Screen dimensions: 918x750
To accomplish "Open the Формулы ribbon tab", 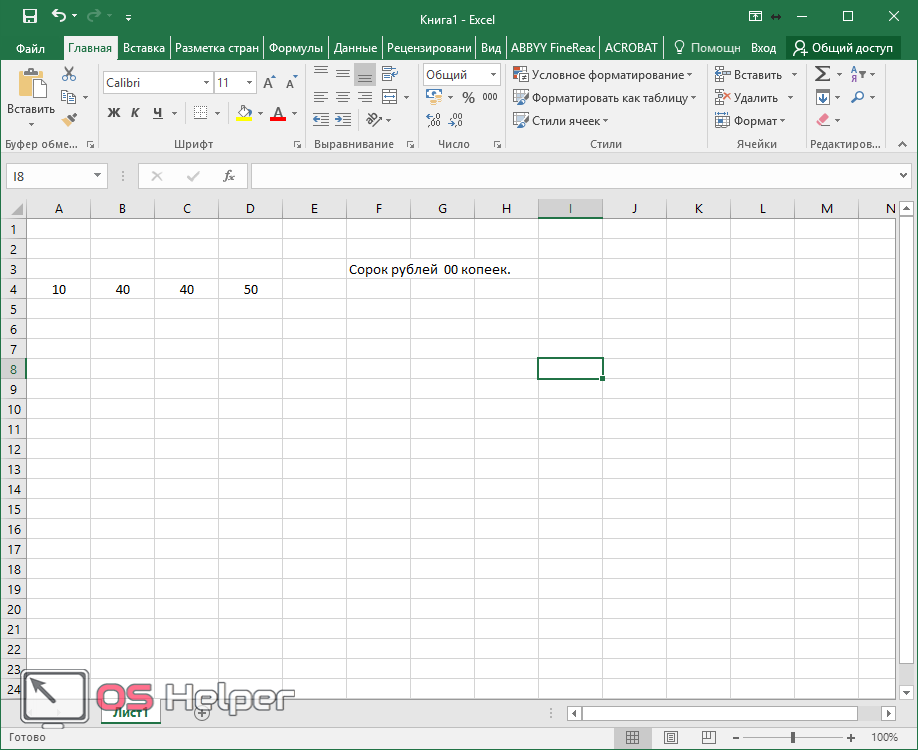I will [x=296, y=48].
